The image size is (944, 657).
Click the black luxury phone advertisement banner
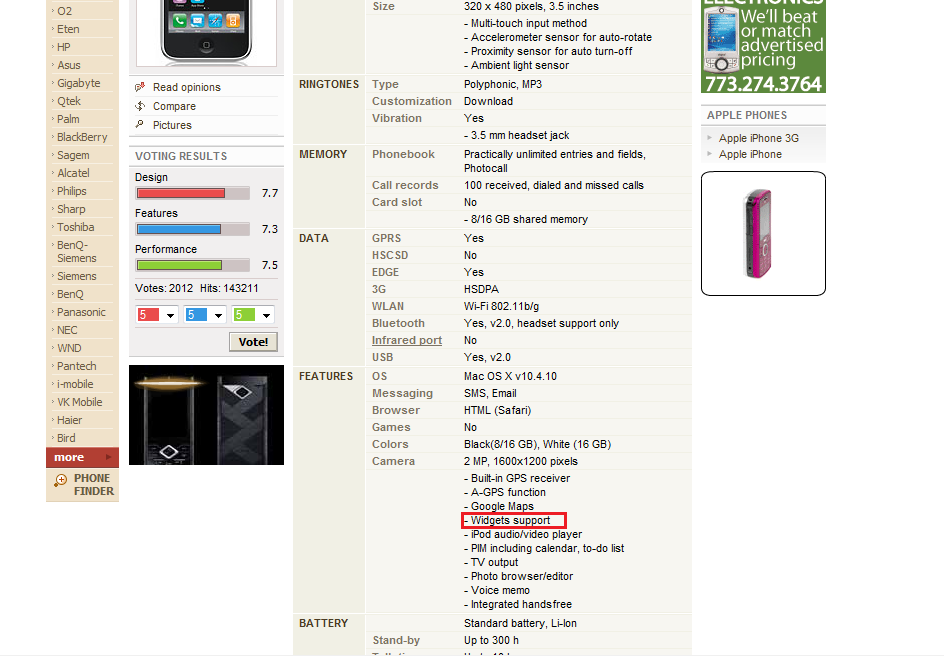(x=206, y=415)
